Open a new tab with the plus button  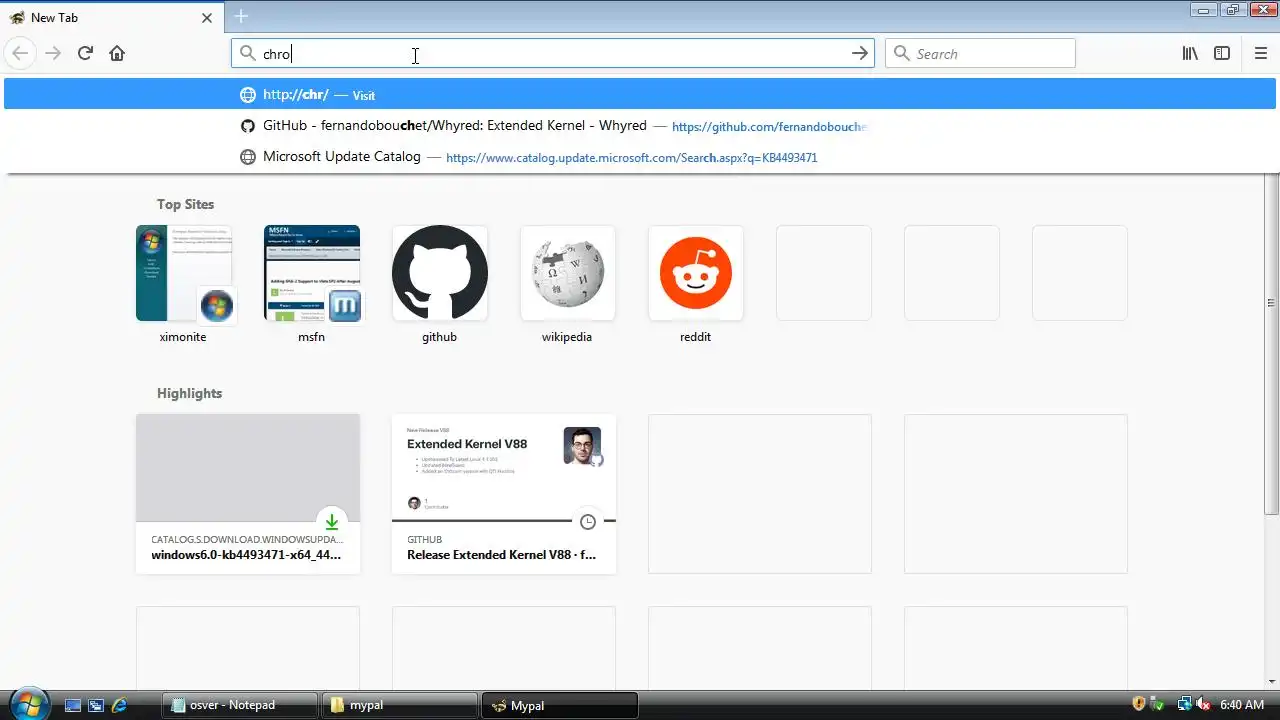tap(241, 16)
